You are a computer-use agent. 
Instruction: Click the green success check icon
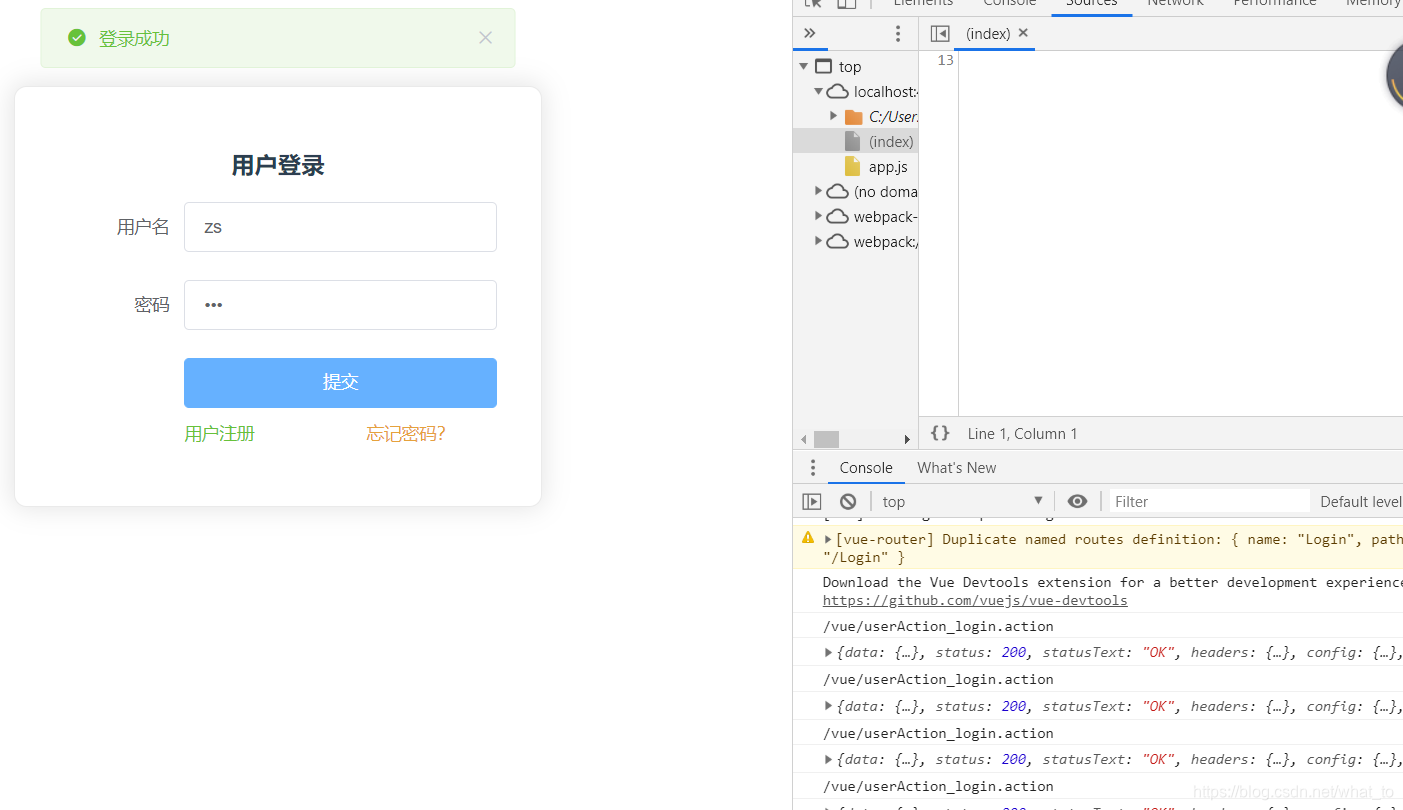(77, 38)
